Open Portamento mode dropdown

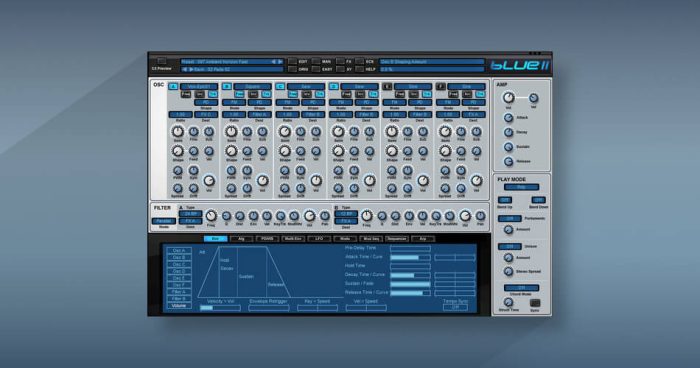coord(510,218)
